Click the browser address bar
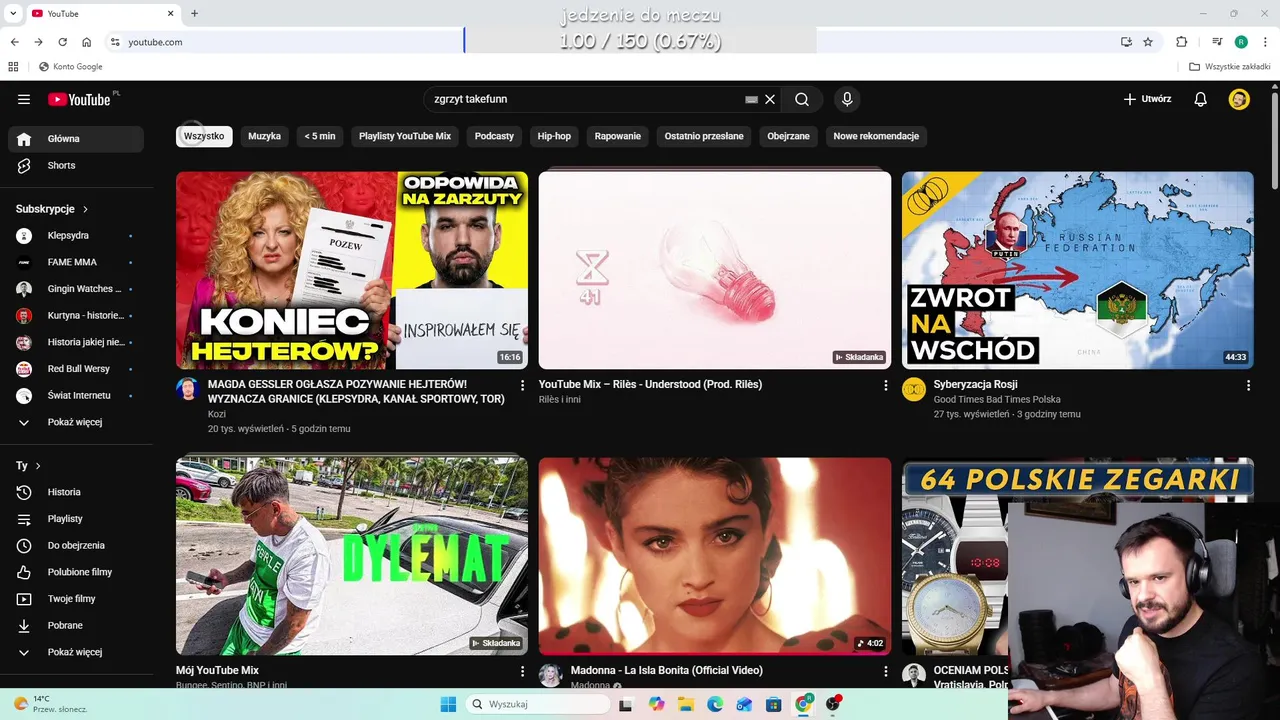 (x=610, y=42)
